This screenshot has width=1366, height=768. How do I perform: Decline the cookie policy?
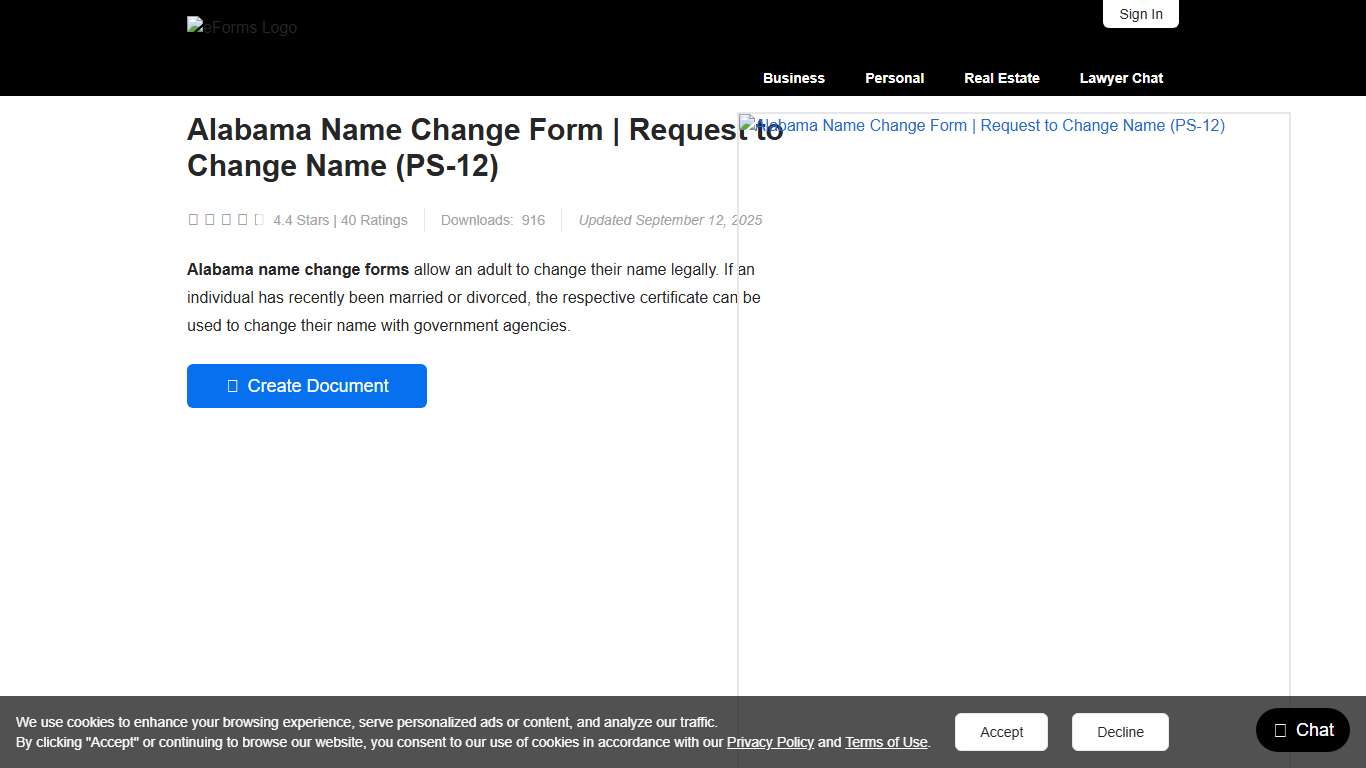(x=1120, y=731)
